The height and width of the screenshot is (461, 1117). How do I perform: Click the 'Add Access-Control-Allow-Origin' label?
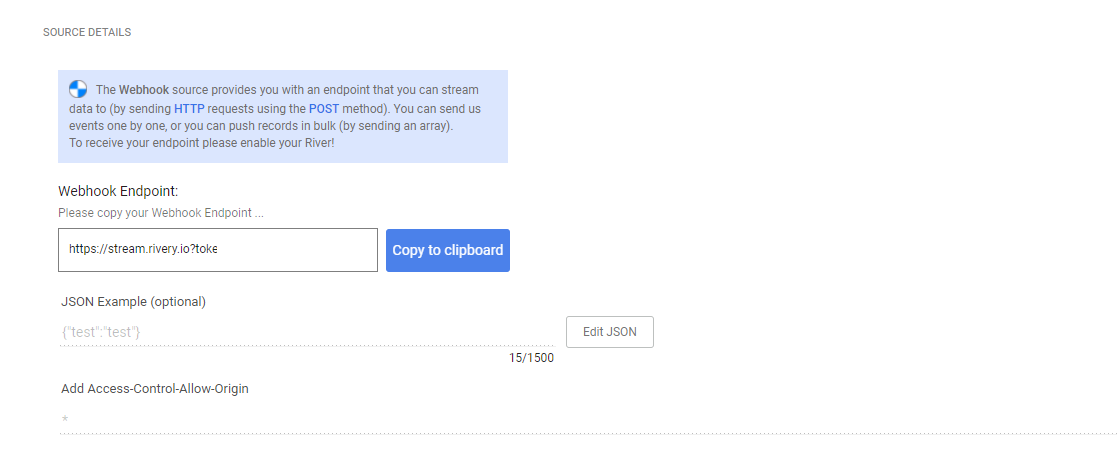click(155, 388)
